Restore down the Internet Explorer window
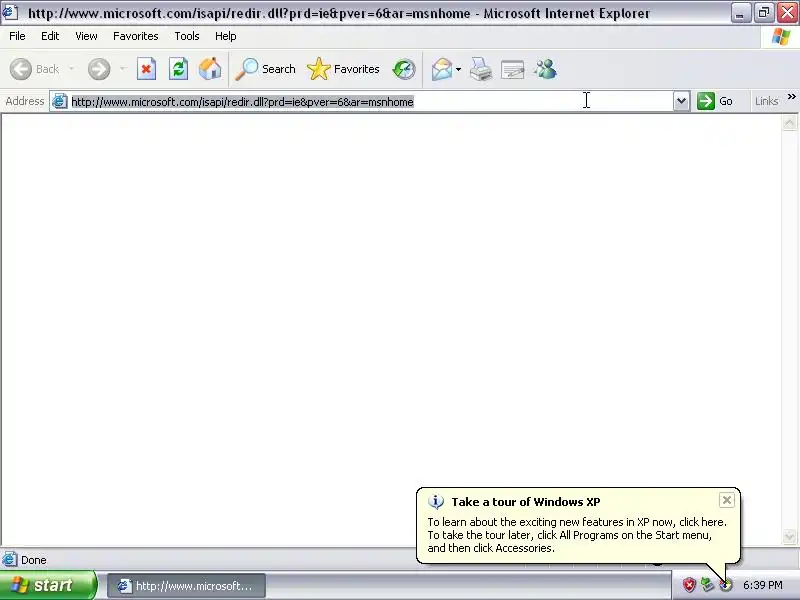This screenshot has height=600, width=800. [x=764, y=13]
